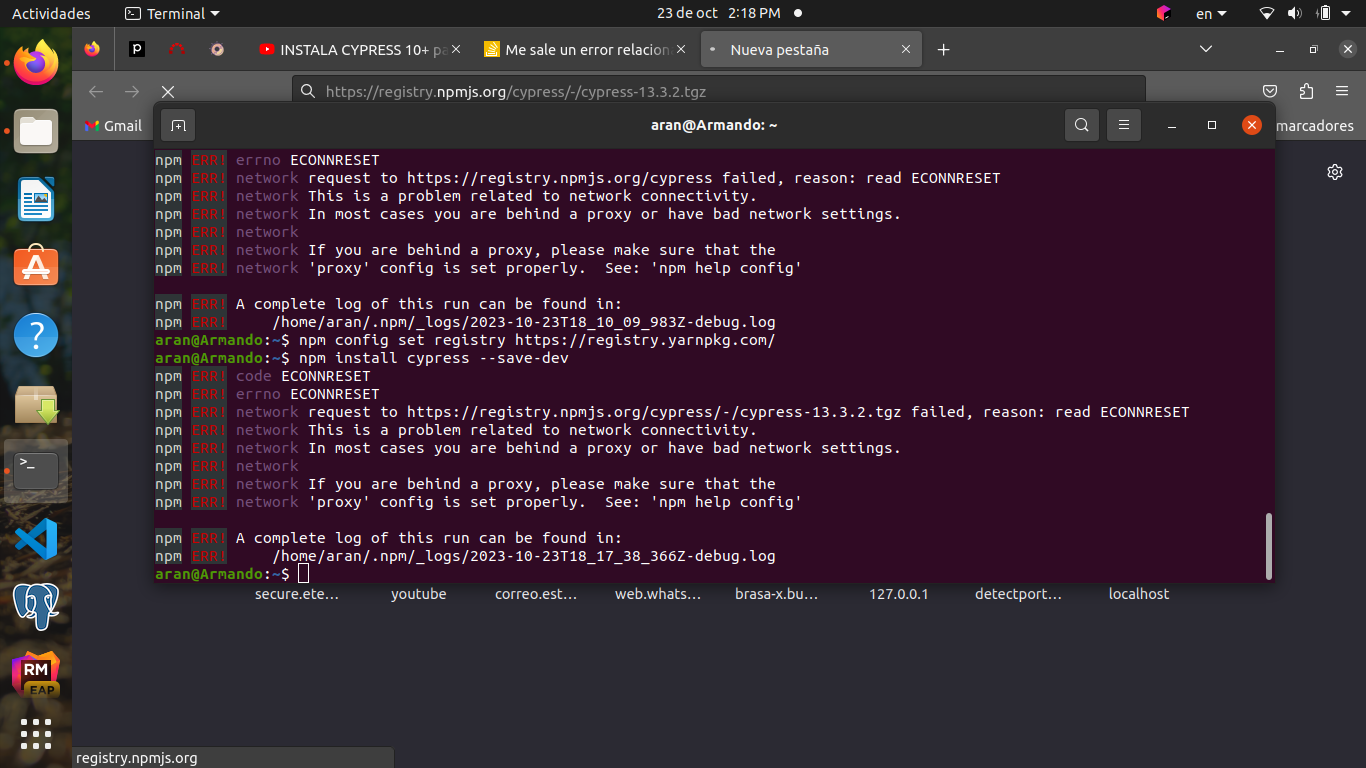Select the pinned P tab in Firefox

pos(137,49)
